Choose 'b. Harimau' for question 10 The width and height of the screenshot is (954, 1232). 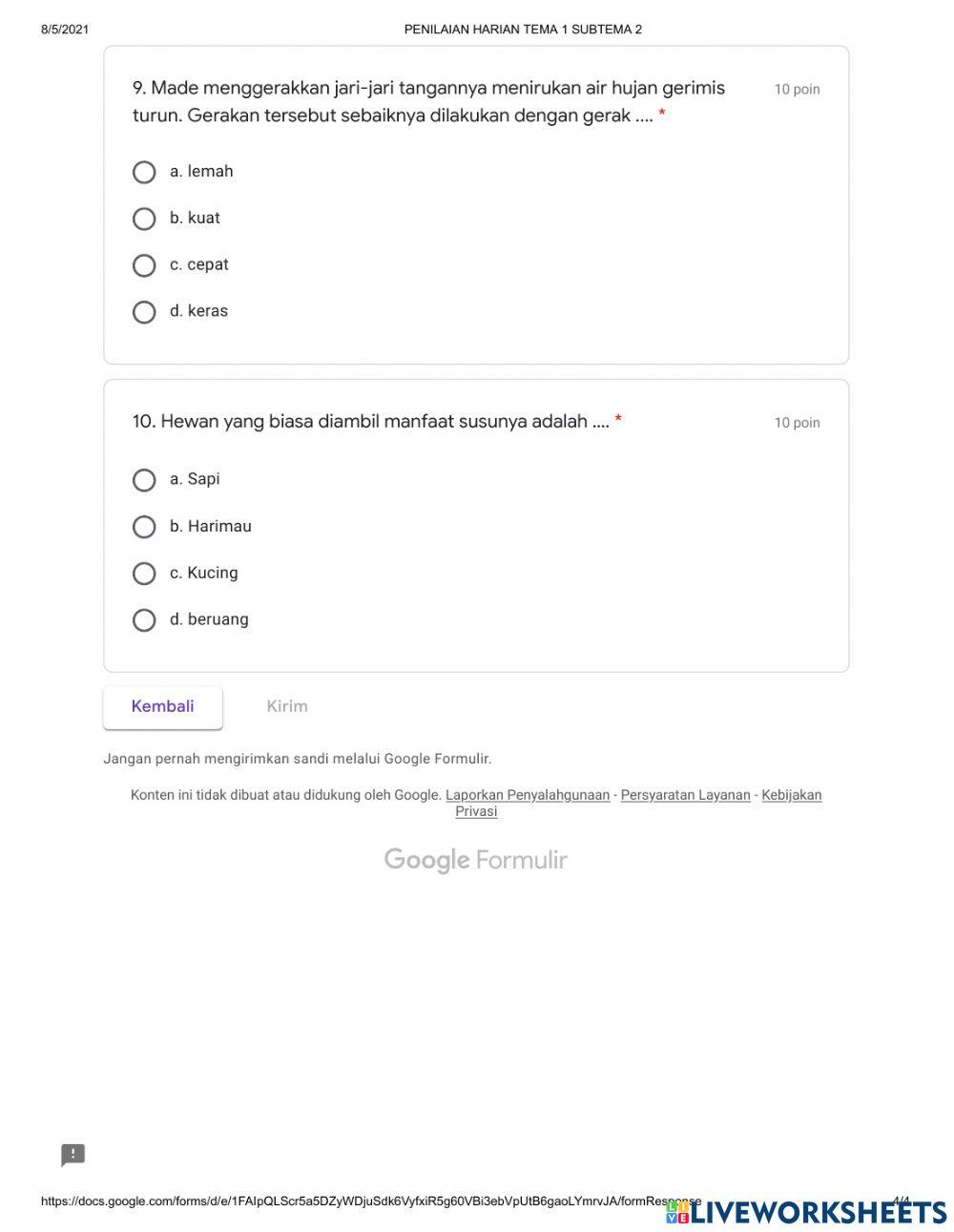(144, 527)
